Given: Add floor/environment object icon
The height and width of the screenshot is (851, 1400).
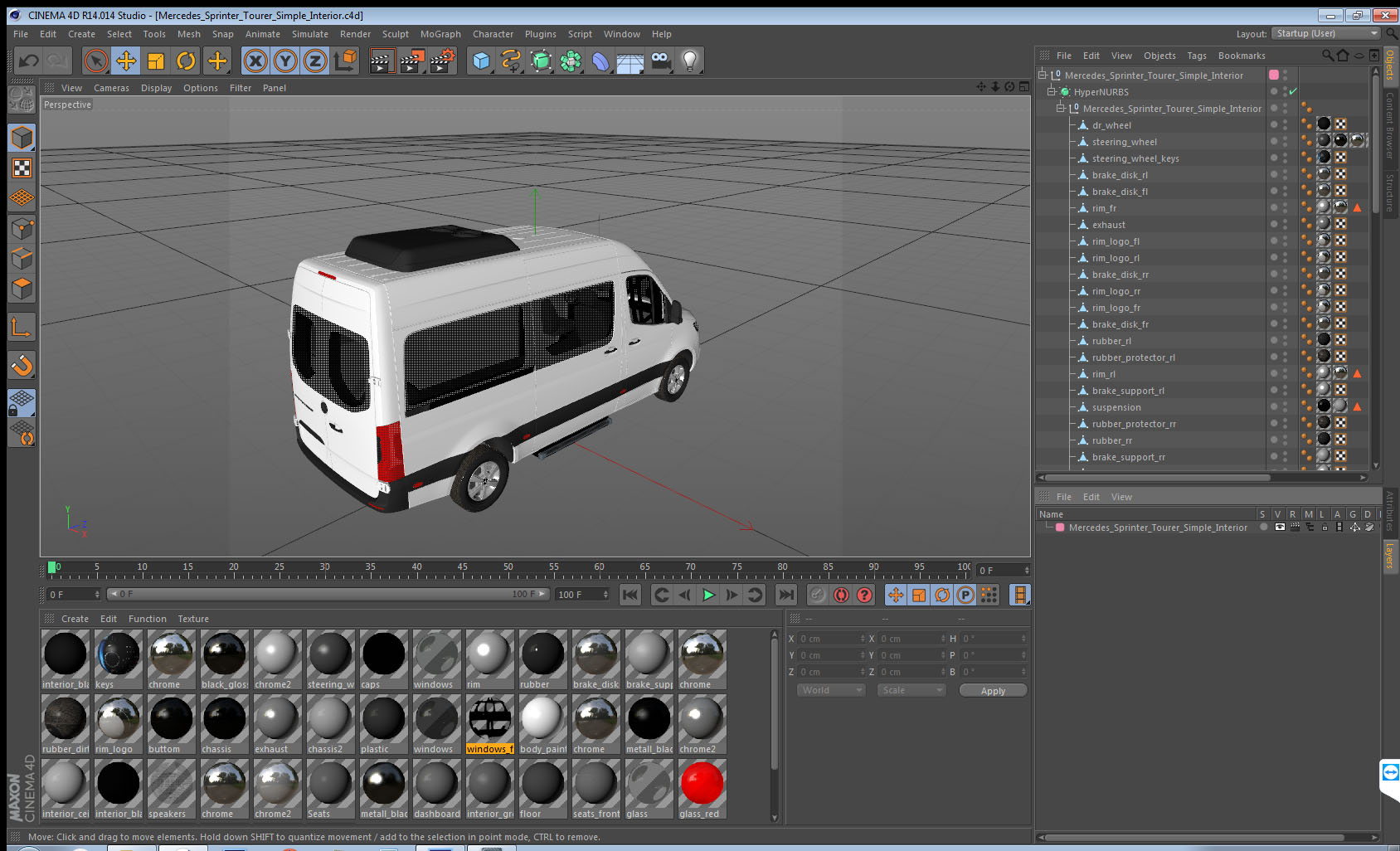Looking at the screenshot, I should pos(630,61).
